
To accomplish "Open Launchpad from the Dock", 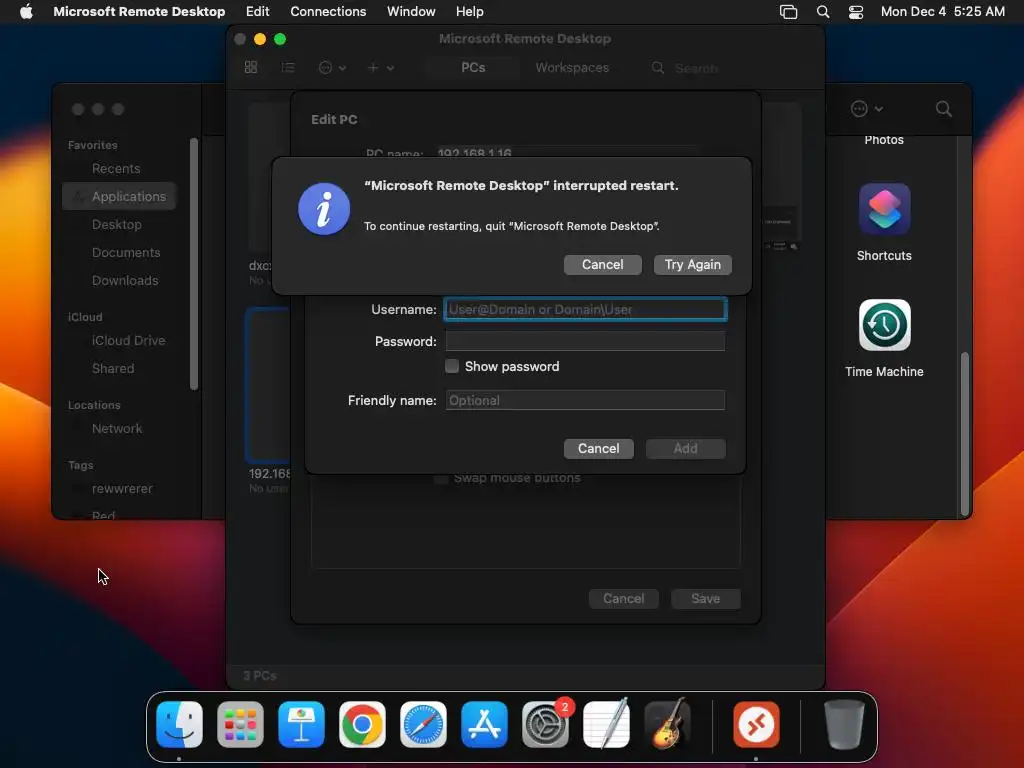I will (x=240, y=724).
